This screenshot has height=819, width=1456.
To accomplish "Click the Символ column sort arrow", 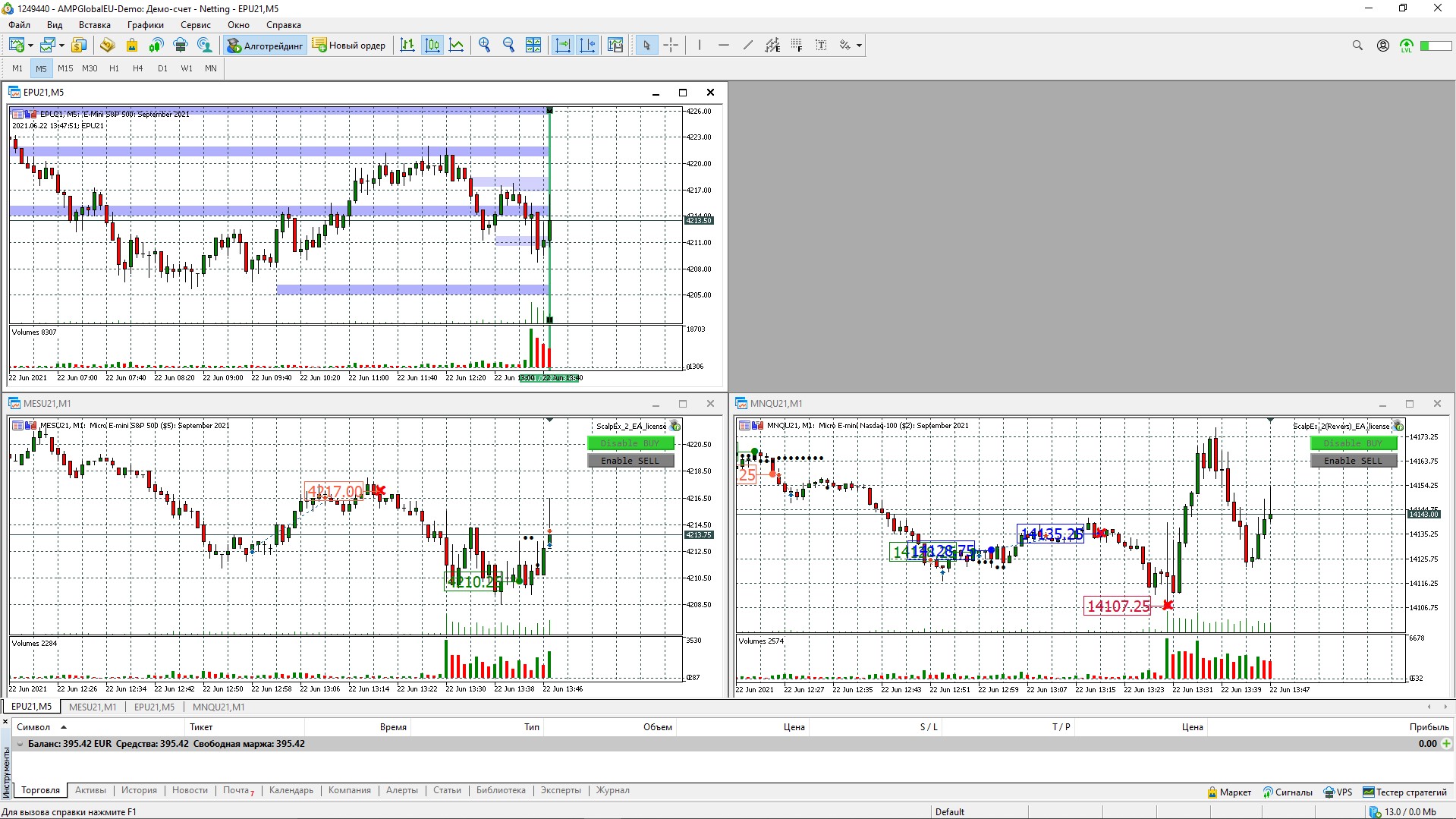I will (64, 727).
